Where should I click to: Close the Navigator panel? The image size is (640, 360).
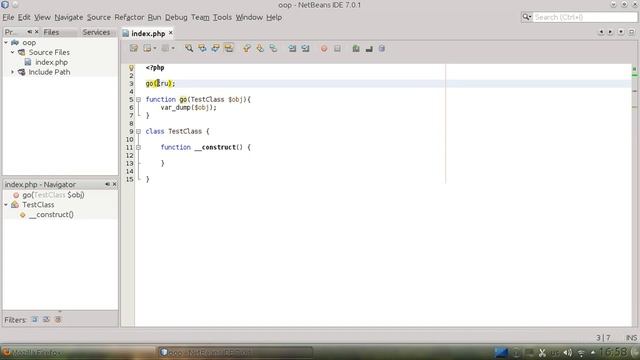(114, 184)
